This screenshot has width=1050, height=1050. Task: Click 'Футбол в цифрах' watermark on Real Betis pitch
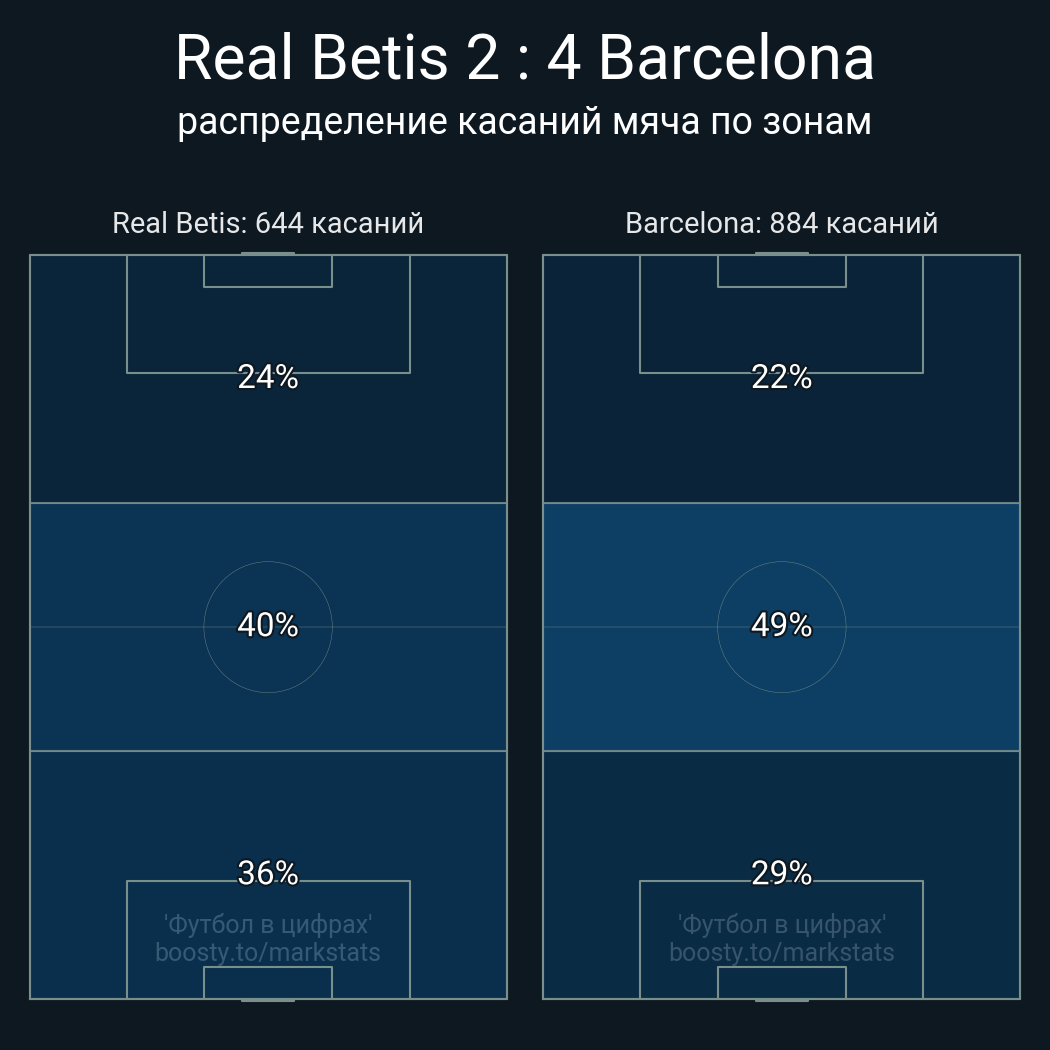(268, 924)
